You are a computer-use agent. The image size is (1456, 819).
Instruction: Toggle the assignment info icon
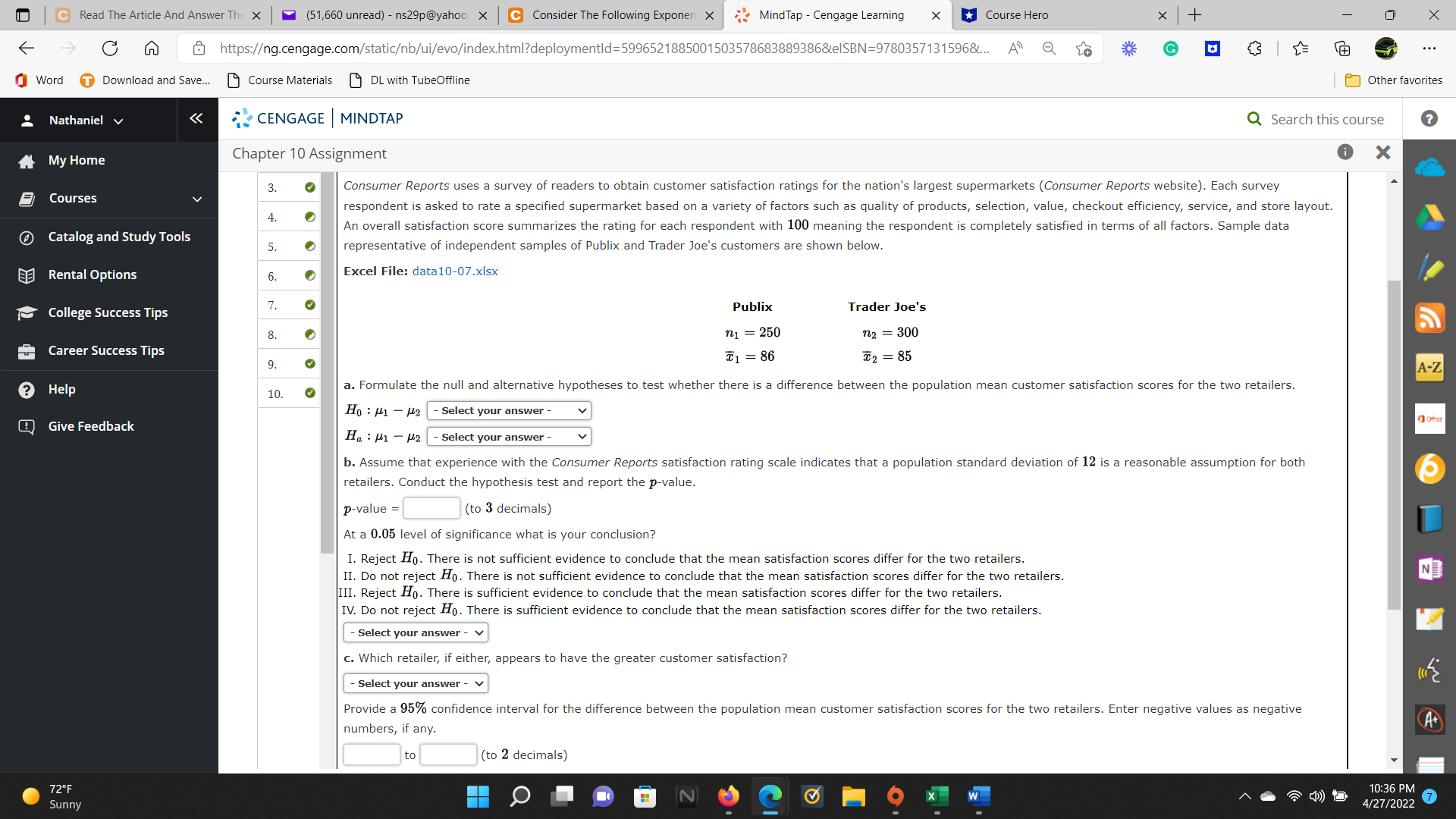click(1345, 152)
